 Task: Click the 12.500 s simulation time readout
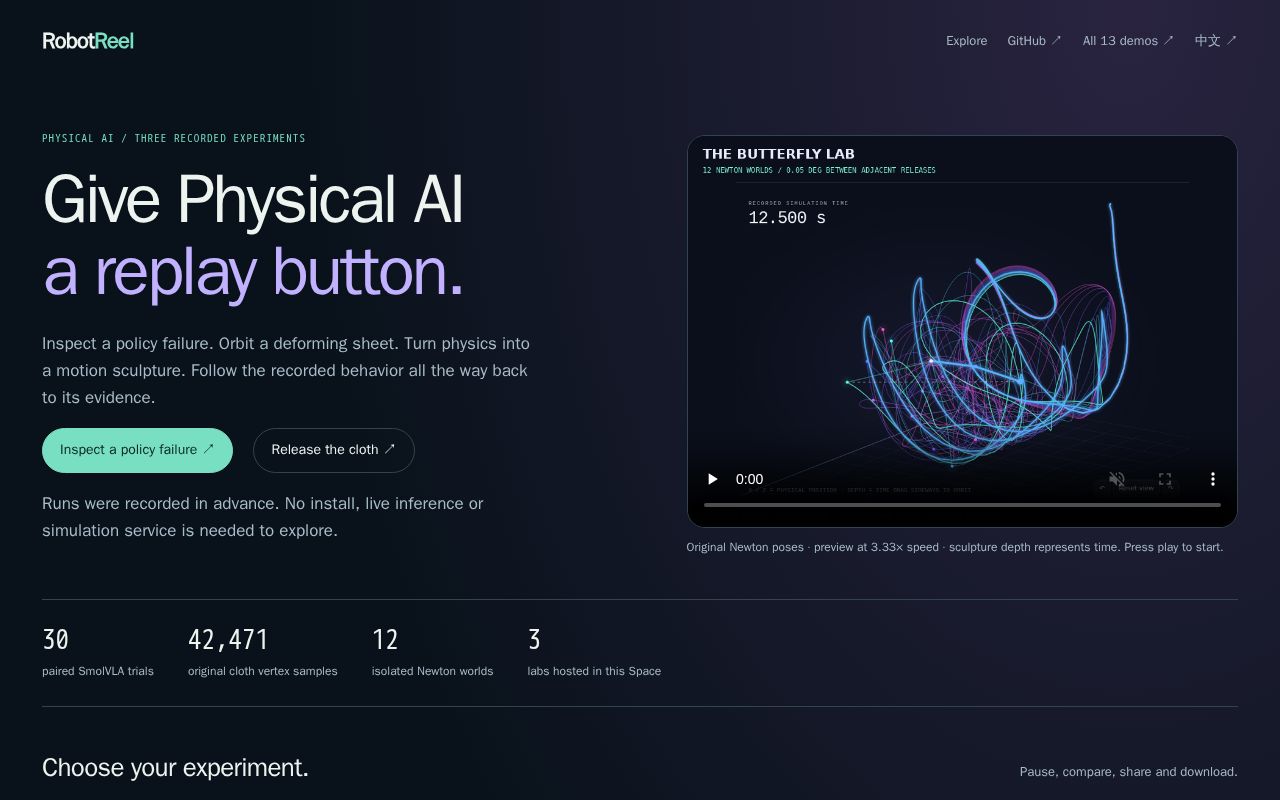coord(787,218)
